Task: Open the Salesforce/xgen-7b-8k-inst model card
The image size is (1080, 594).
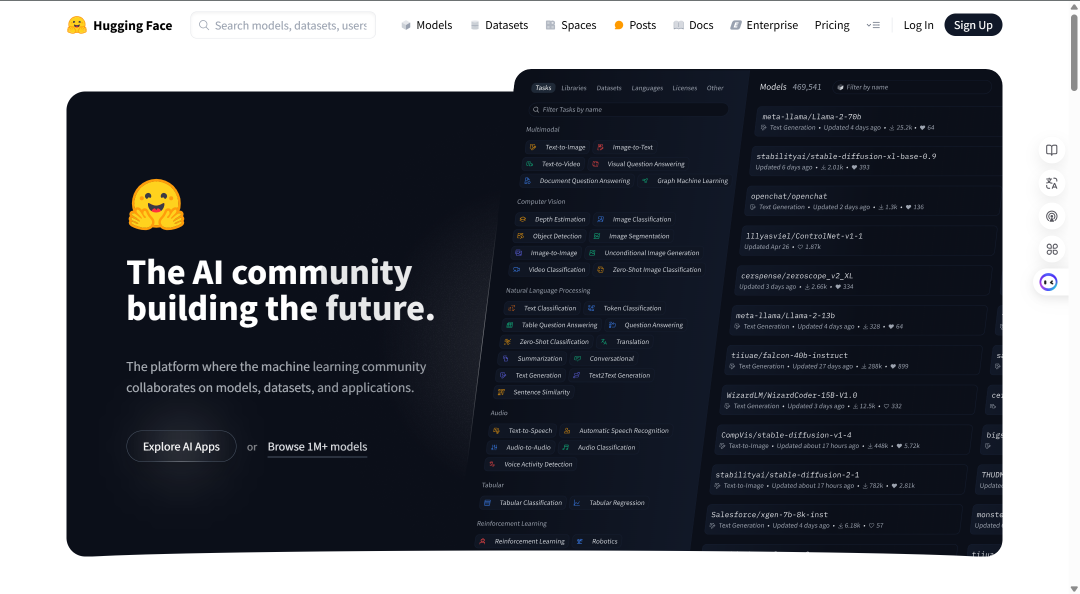Action: click(x=834, y=520)
